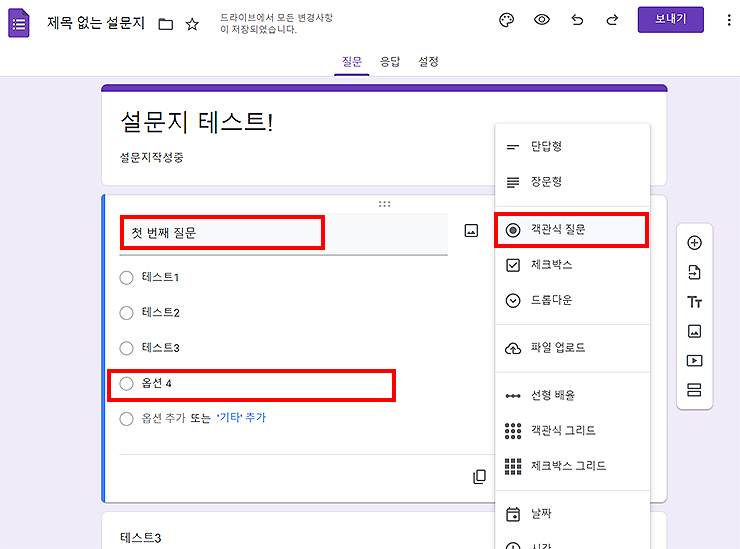This screenshot has width=740, height=549.
Task: Edit the form description 설문지작성중
Action: [x=151, y=158]
